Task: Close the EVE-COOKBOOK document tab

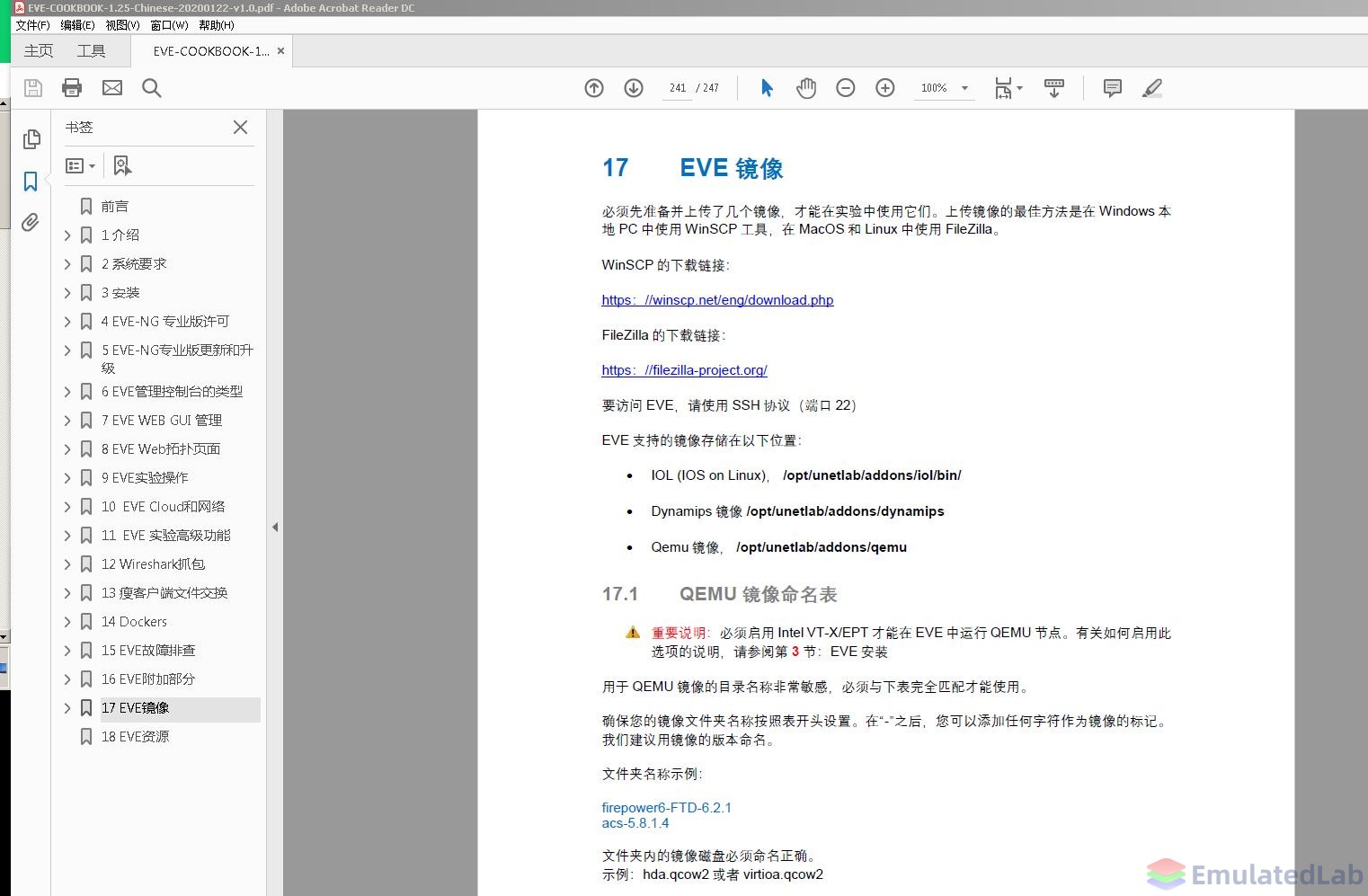Action: click(280, 51)
